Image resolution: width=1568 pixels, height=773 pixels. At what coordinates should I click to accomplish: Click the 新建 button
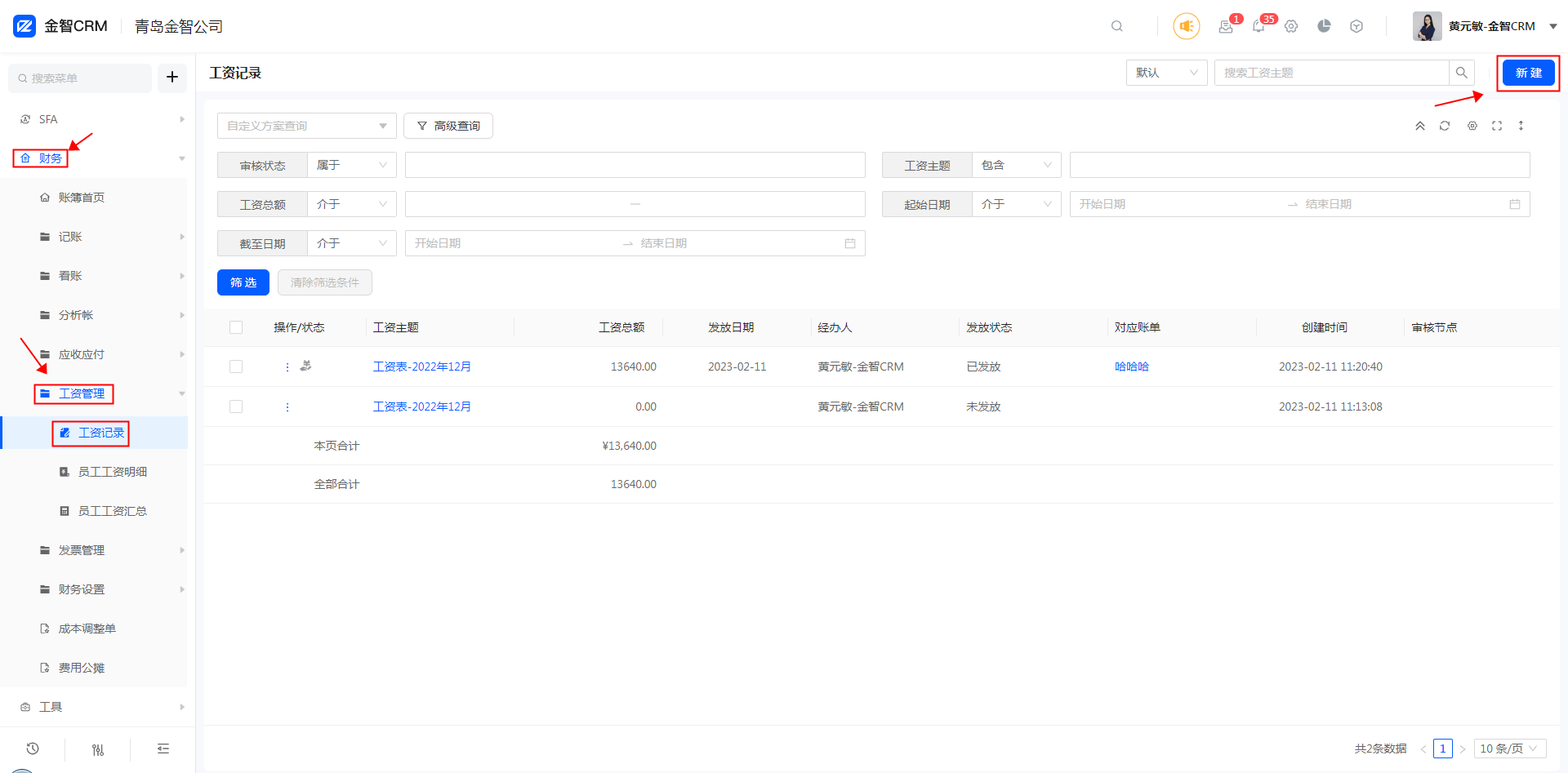point(1529,73)
